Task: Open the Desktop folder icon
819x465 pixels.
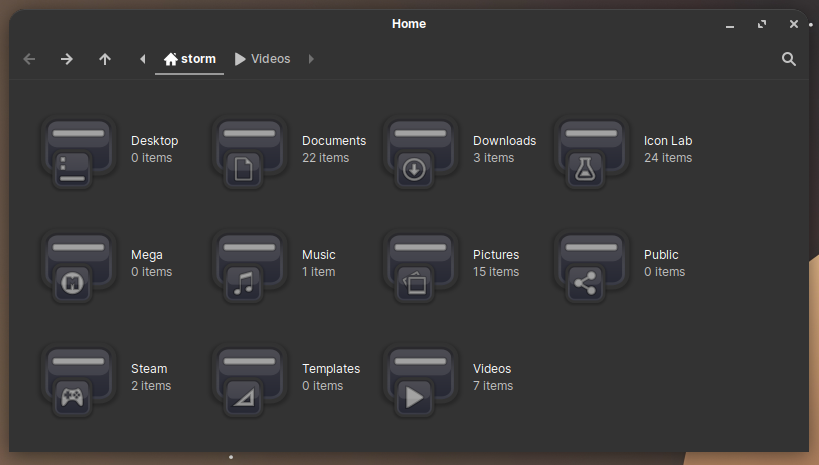Action: (x=78, y=152)
